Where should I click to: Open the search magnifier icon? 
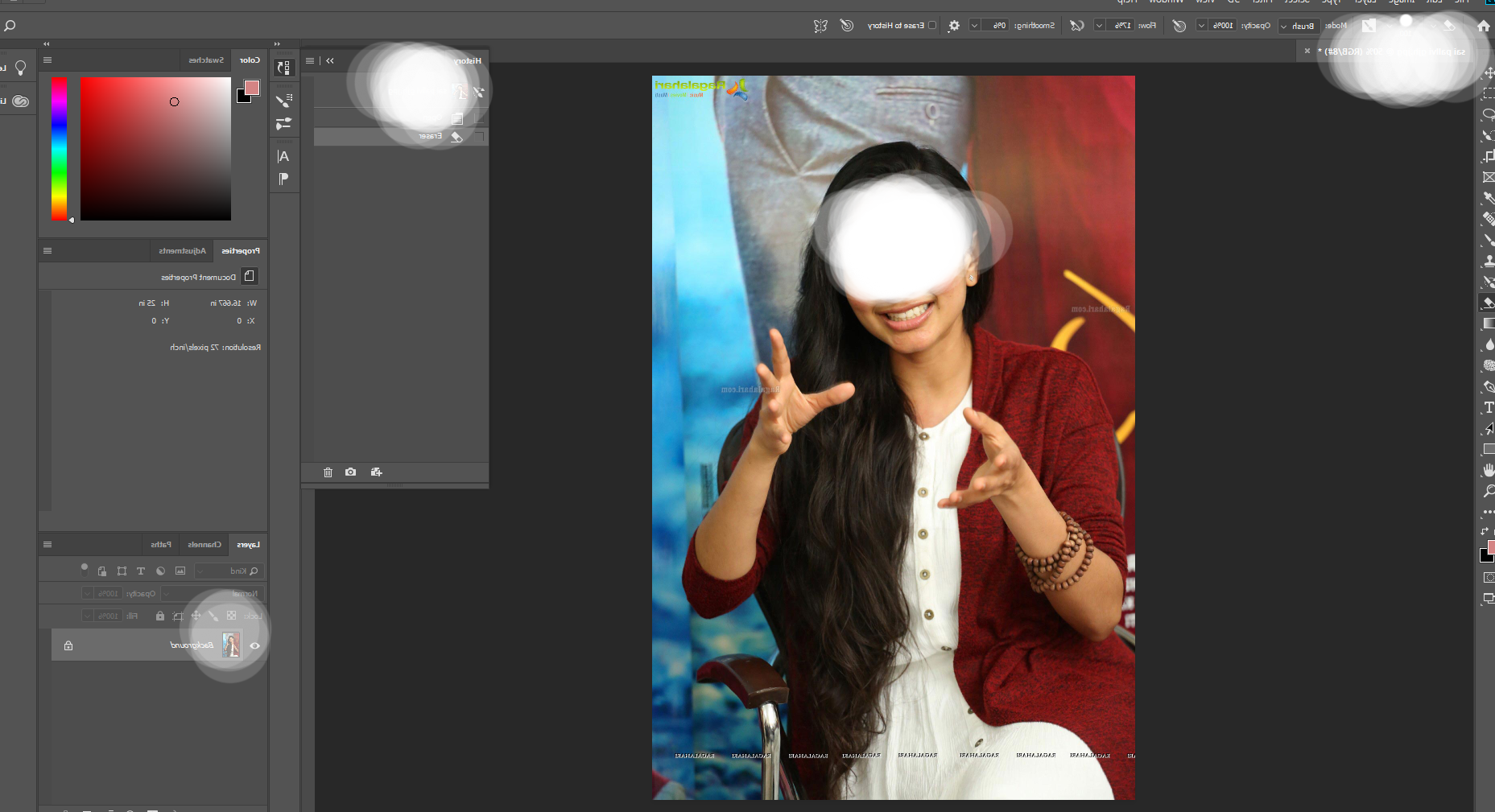[10, 26]
